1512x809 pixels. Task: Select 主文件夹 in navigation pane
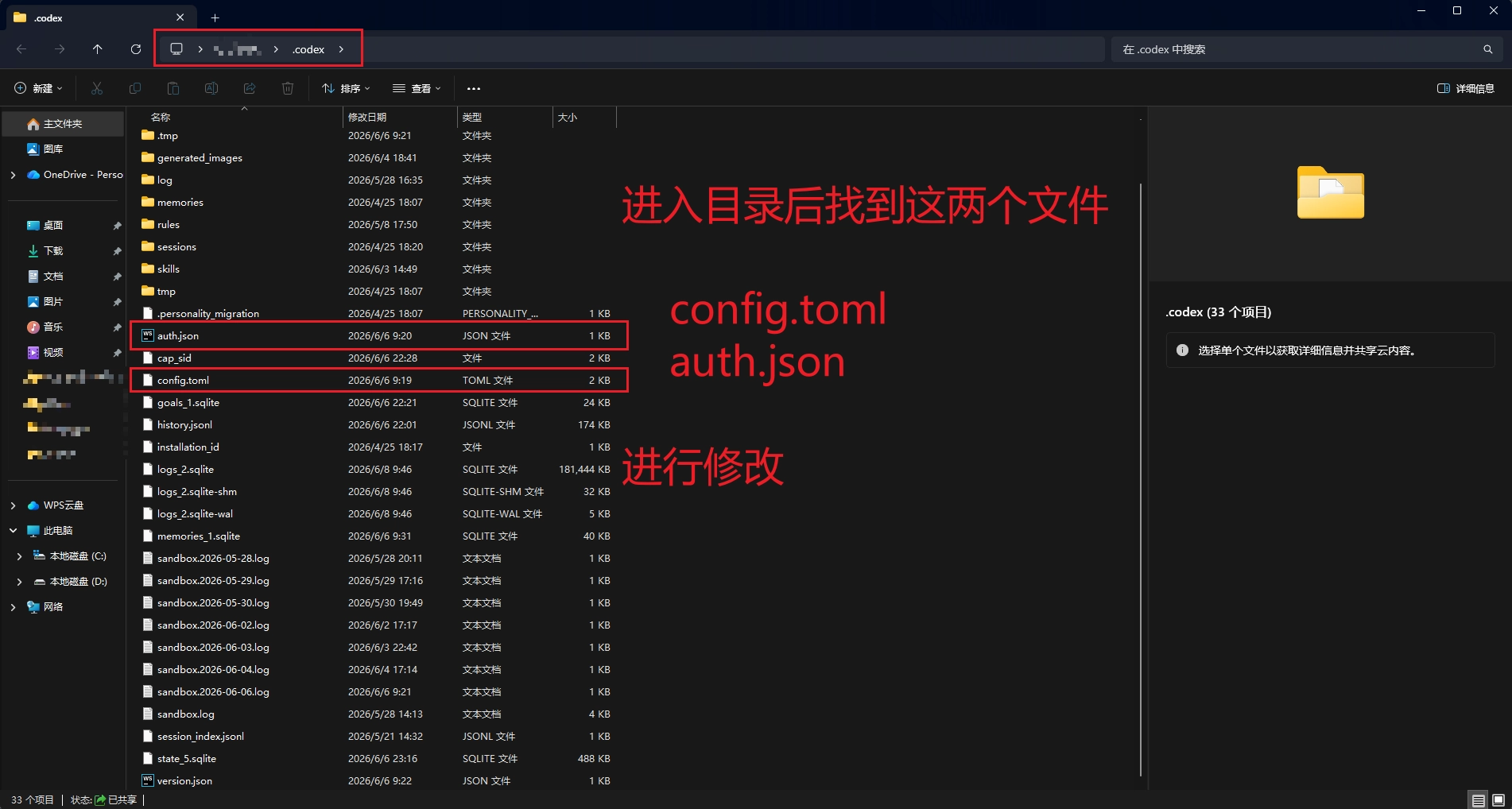coord(64,124)
